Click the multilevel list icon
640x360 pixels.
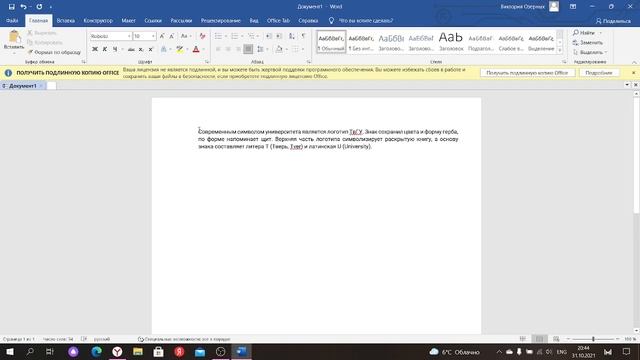(251, 36)
